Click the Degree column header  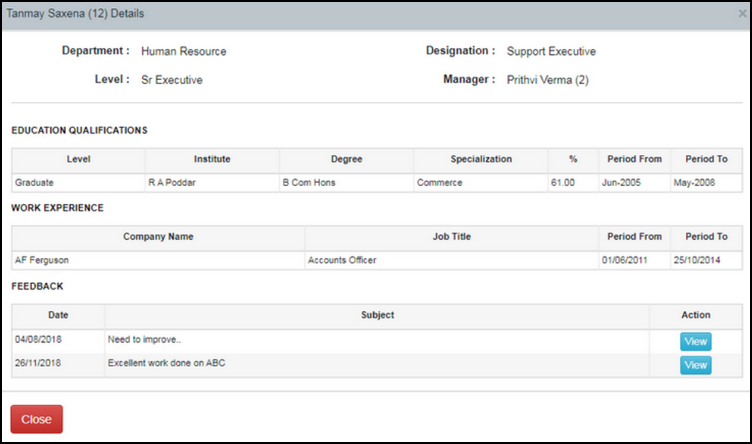coord(346,159)
